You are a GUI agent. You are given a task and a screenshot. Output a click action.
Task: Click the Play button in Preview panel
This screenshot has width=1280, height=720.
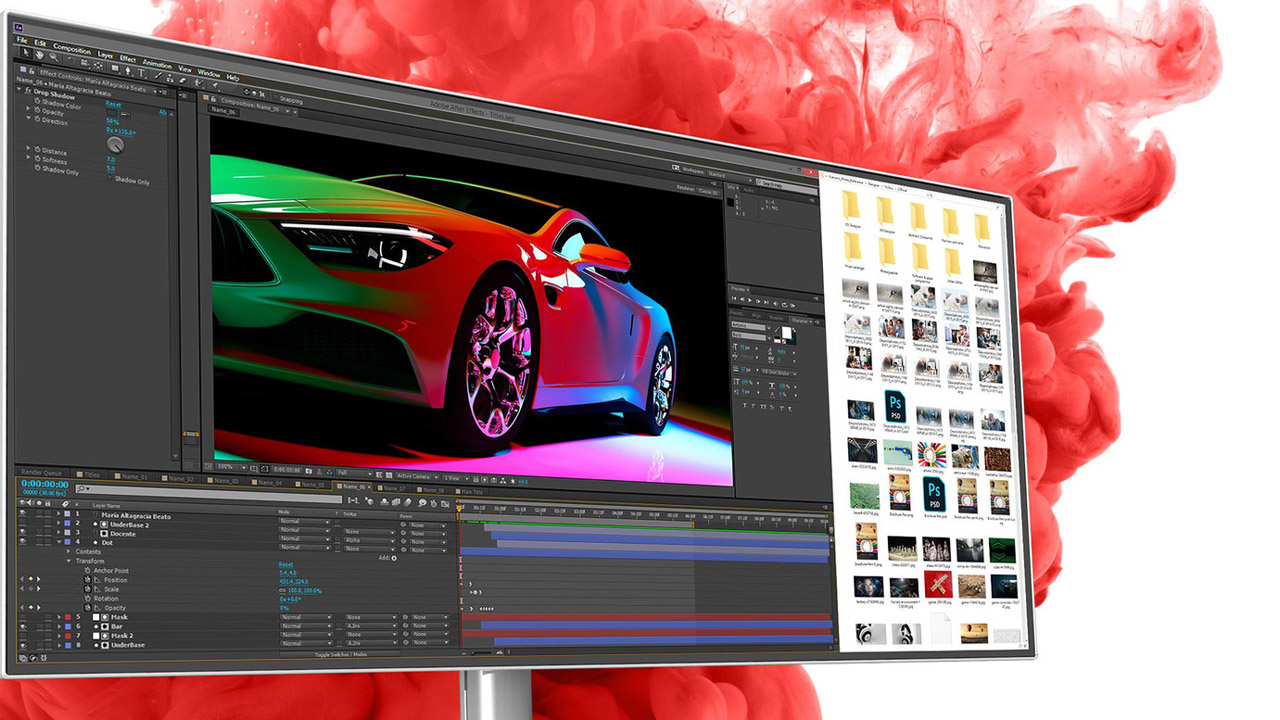click(750, 300)
